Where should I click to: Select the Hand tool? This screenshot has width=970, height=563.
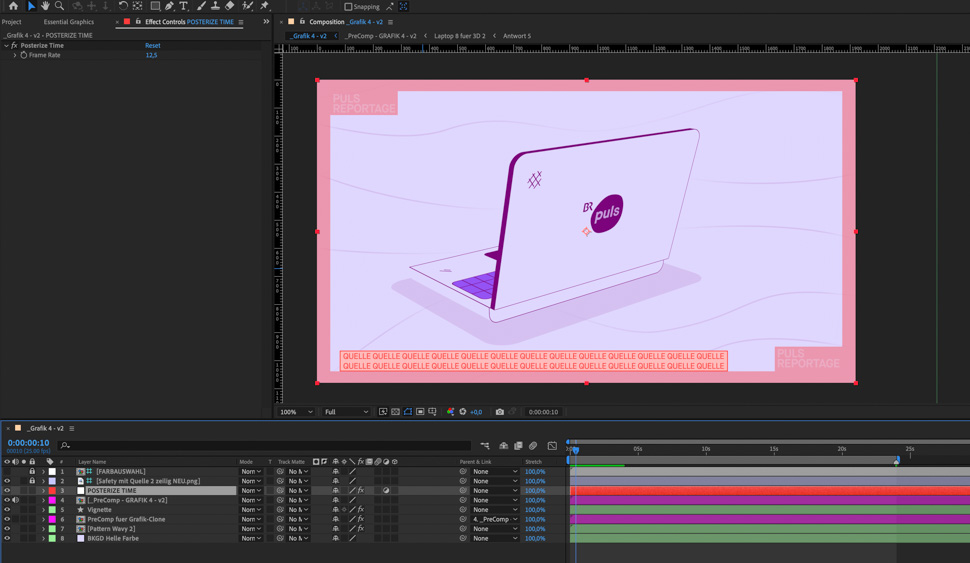coord(45,6)
